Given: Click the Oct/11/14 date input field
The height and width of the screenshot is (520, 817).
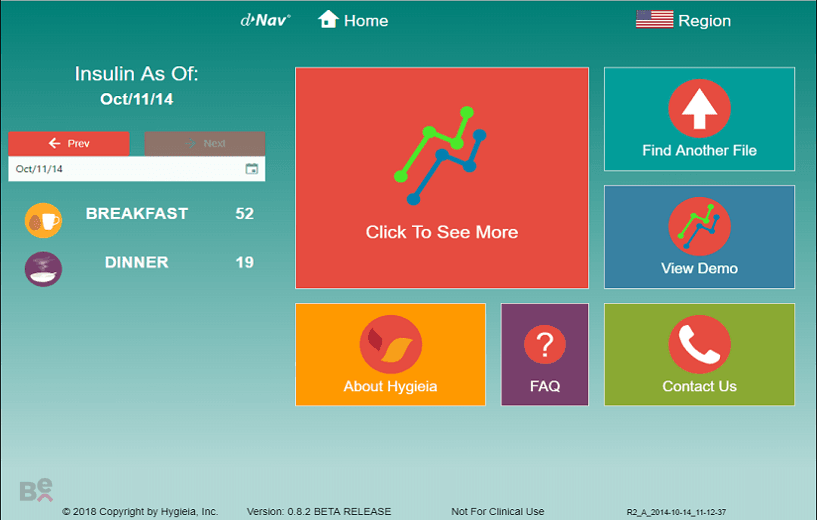Looking at the screenshot, I should (x=137, y=169).
